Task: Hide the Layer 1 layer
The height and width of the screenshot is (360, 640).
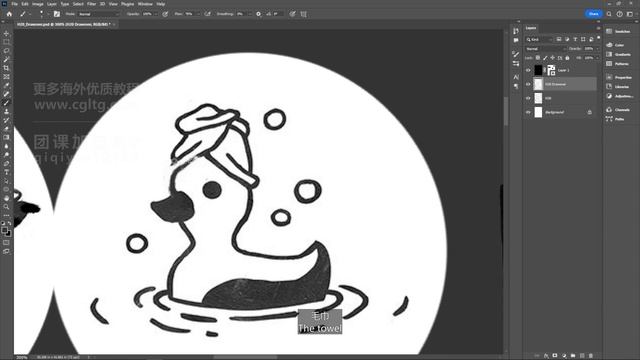Action: 528,70
